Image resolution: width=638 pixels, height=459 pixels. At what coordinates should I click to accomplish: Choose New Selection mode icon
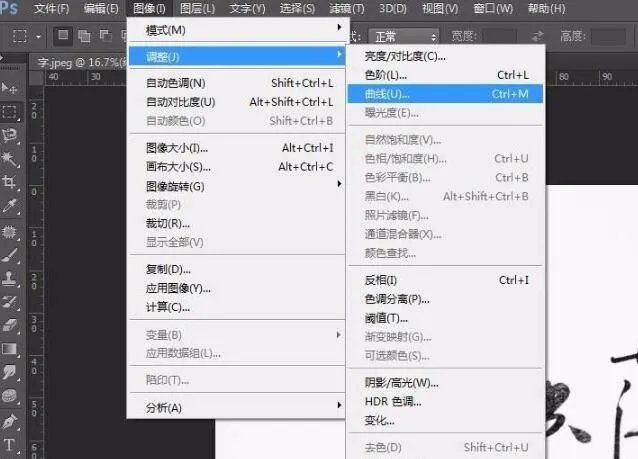pos(63,36)
